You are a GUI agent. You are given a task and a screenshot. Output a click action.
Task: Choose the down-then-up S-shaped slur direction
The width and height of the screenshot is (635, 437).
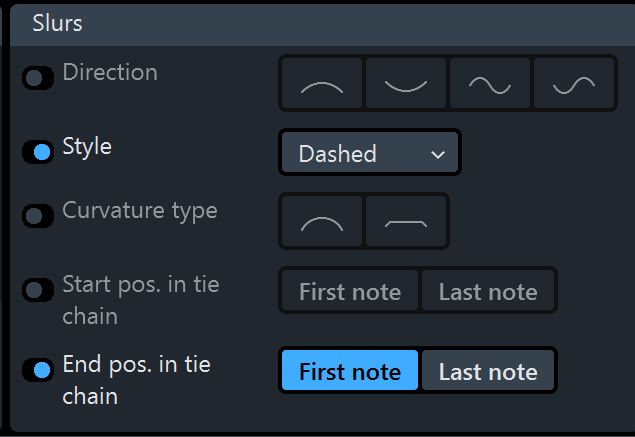point(574,83)
